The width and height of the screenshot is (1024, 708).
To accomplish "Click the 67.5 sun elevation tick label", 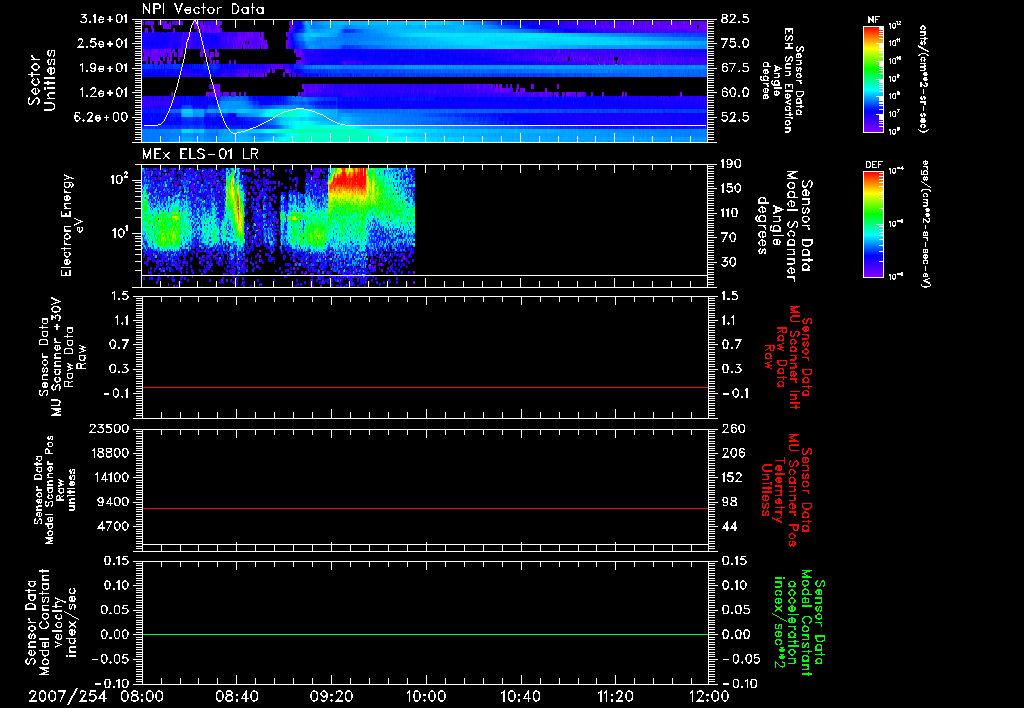I will coord(735,68).
